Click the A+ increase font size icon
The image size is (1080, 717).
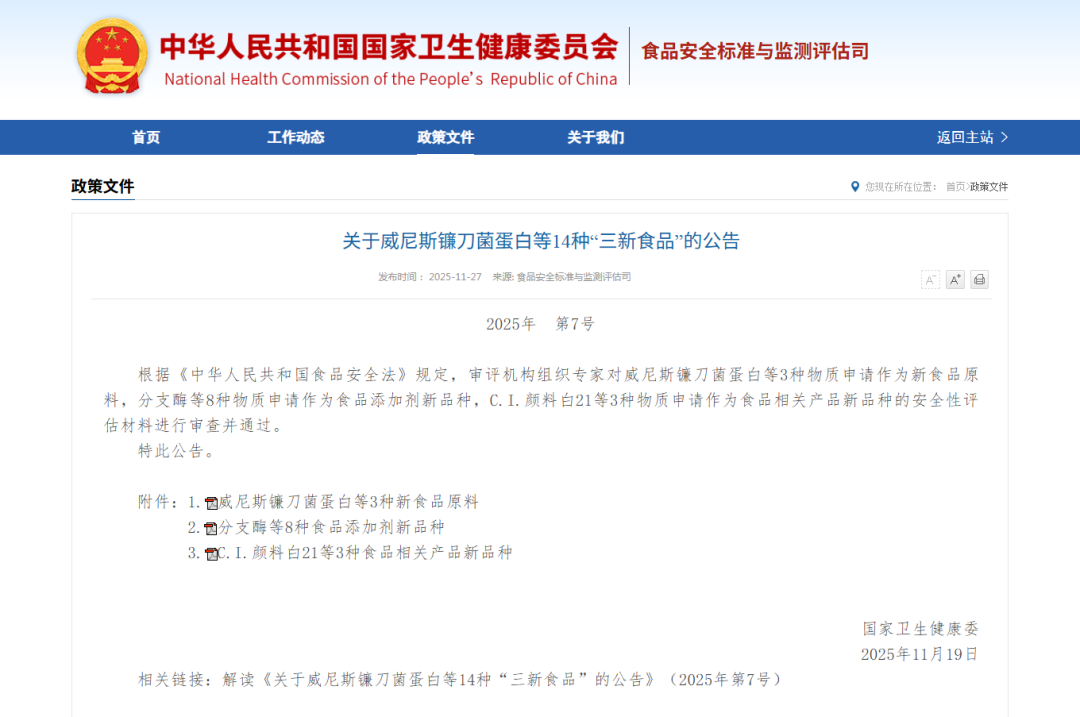tap(955, 279)
